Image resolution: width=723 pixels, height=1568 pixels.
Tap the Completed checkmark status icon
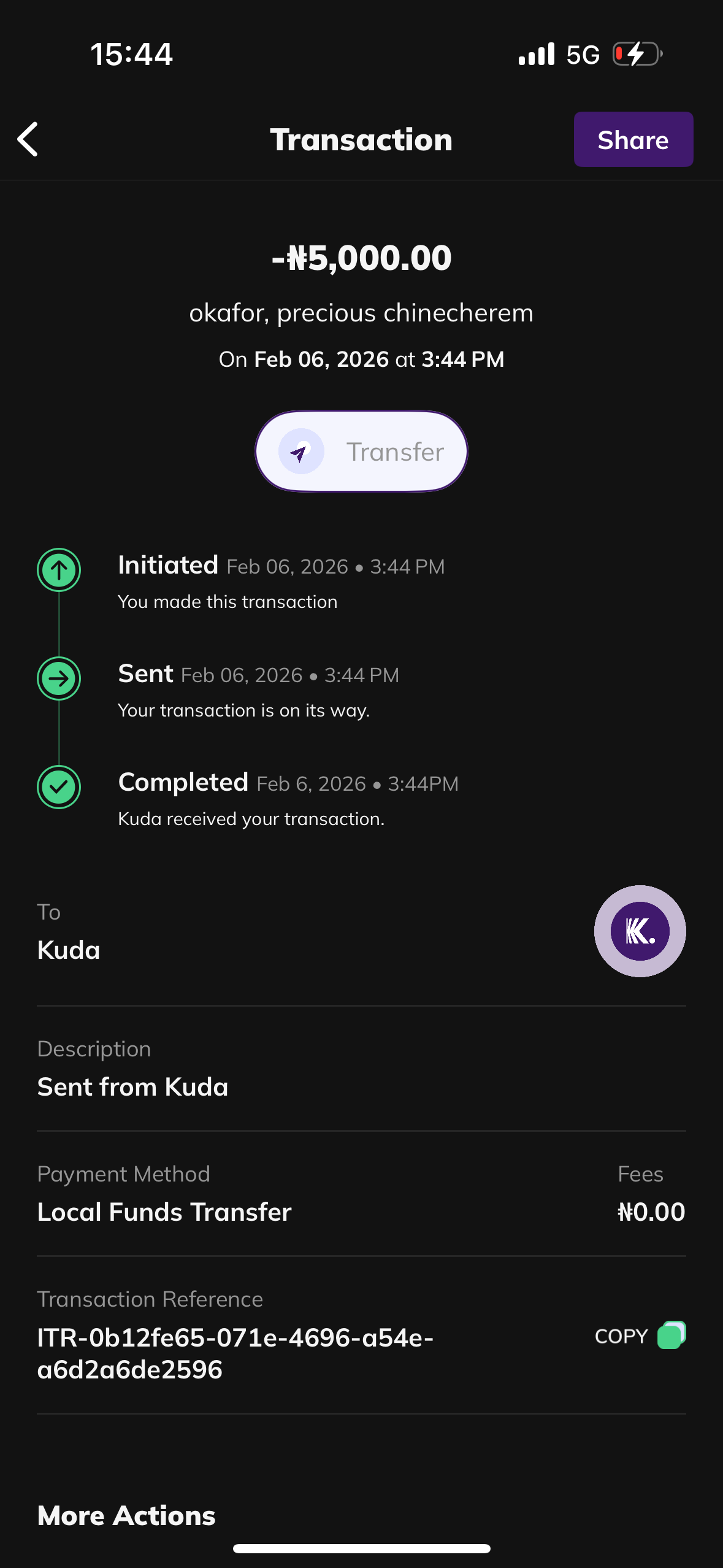pos(59,787)
